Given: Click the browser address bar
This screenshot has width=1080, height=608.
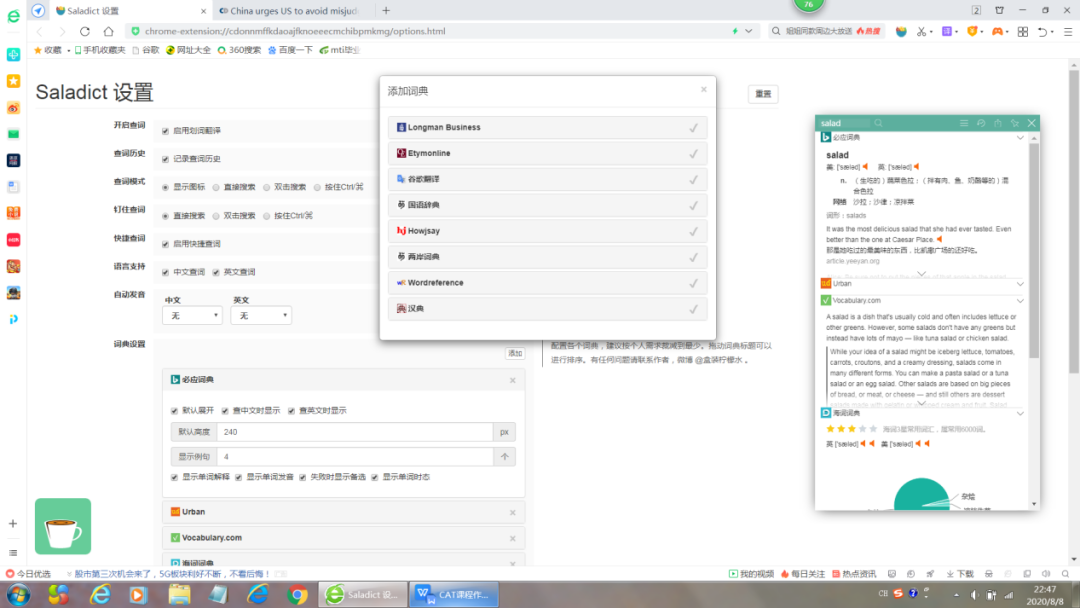Looking at the screenshot, I should pyautogui.click(x=434, y=31).
